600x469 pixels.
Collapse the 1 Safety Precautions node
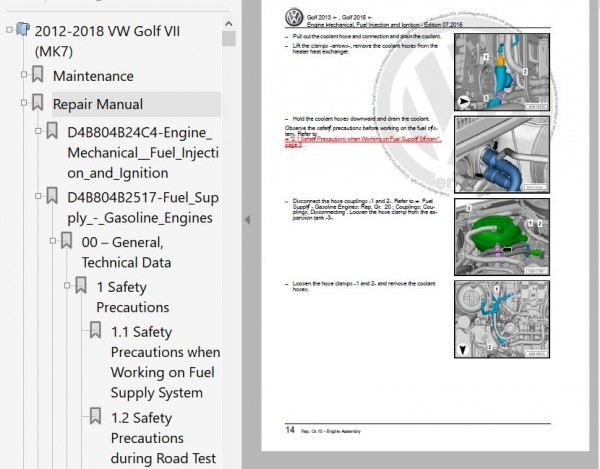pos(67,285)
